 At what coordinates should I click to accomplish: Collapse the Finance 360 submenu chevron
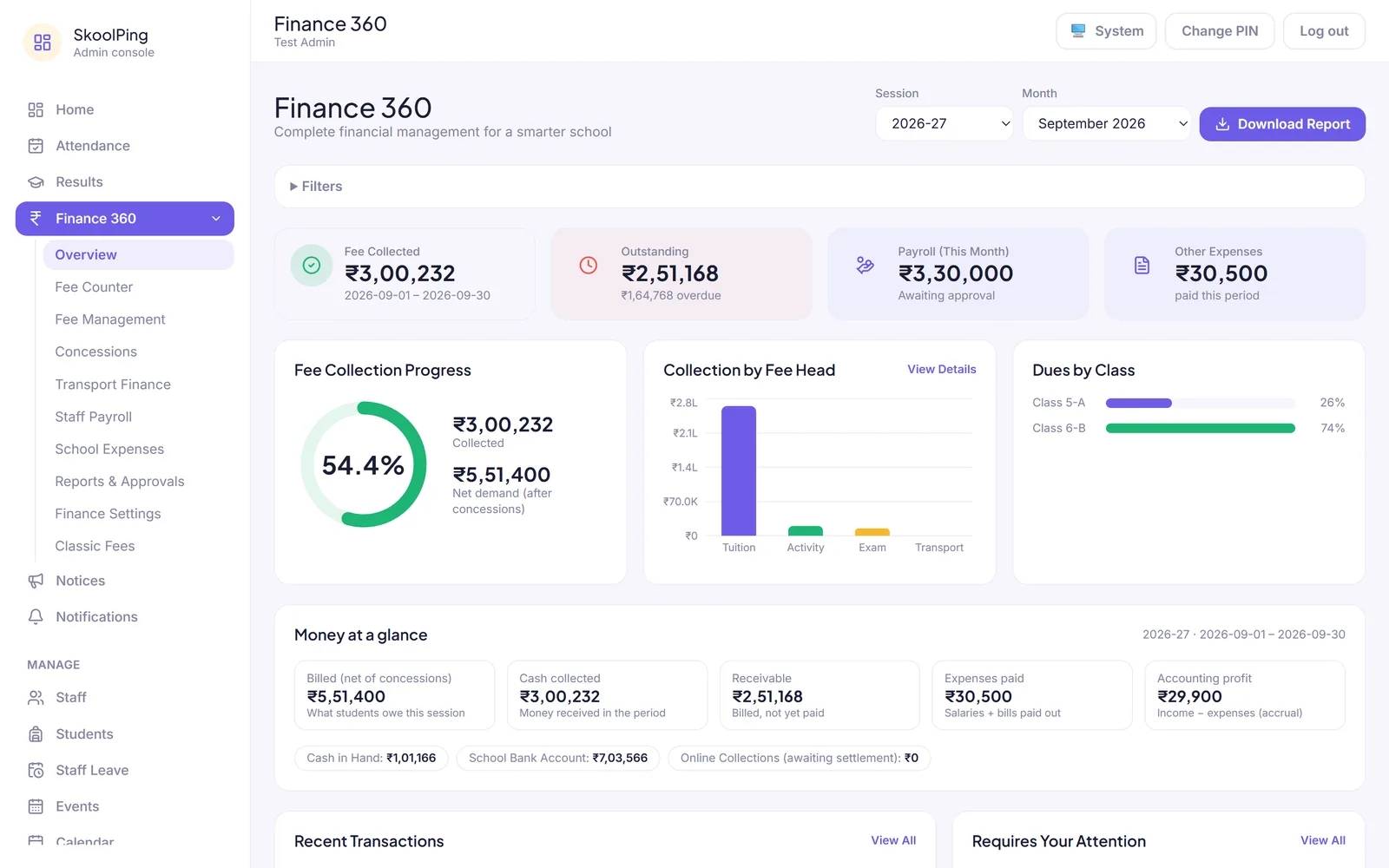tap(216, 219)
